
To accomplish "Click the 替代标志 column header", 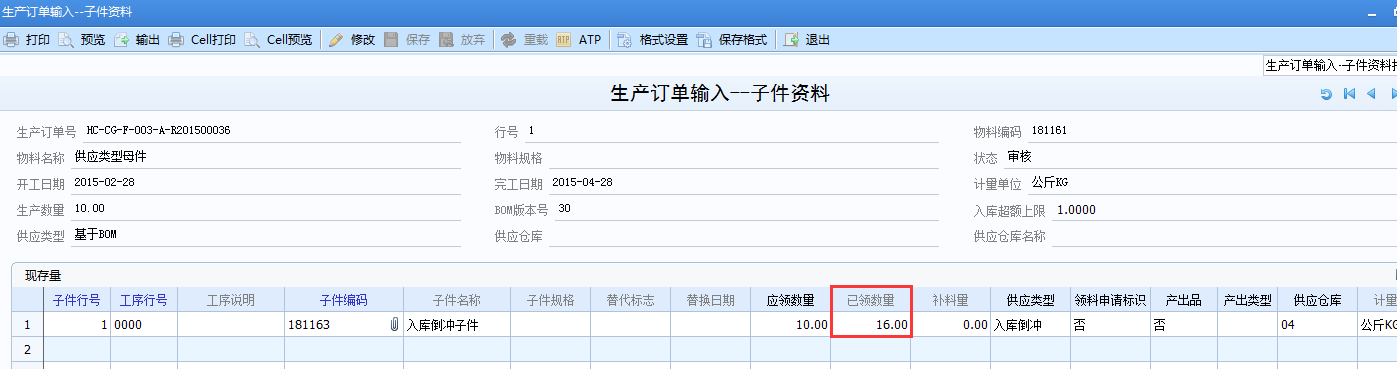I will [x=630, y=300].
